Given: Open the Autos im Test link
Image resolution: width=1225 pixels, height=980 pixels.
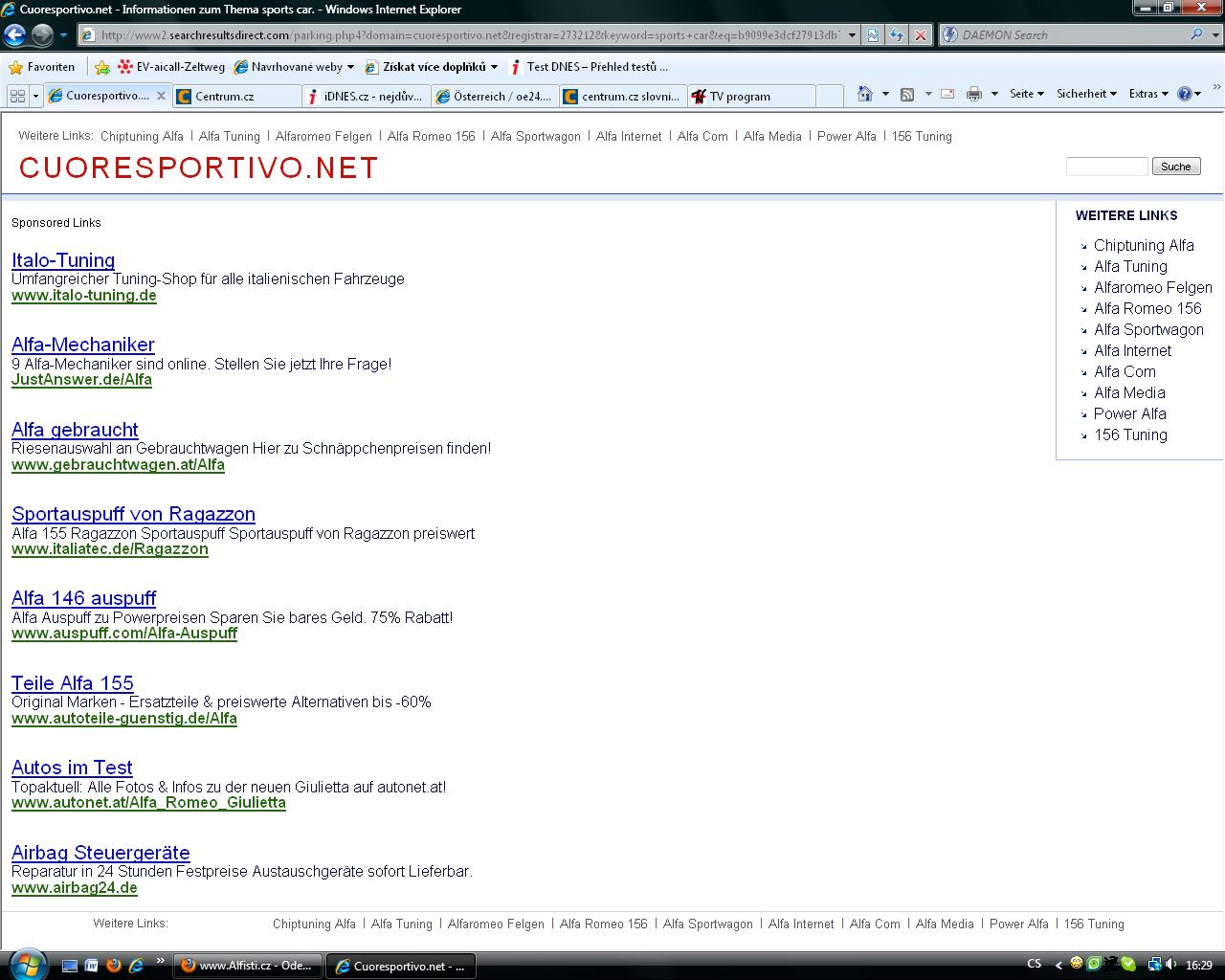Looking at the screenshot, I should (x=72, y=768).
